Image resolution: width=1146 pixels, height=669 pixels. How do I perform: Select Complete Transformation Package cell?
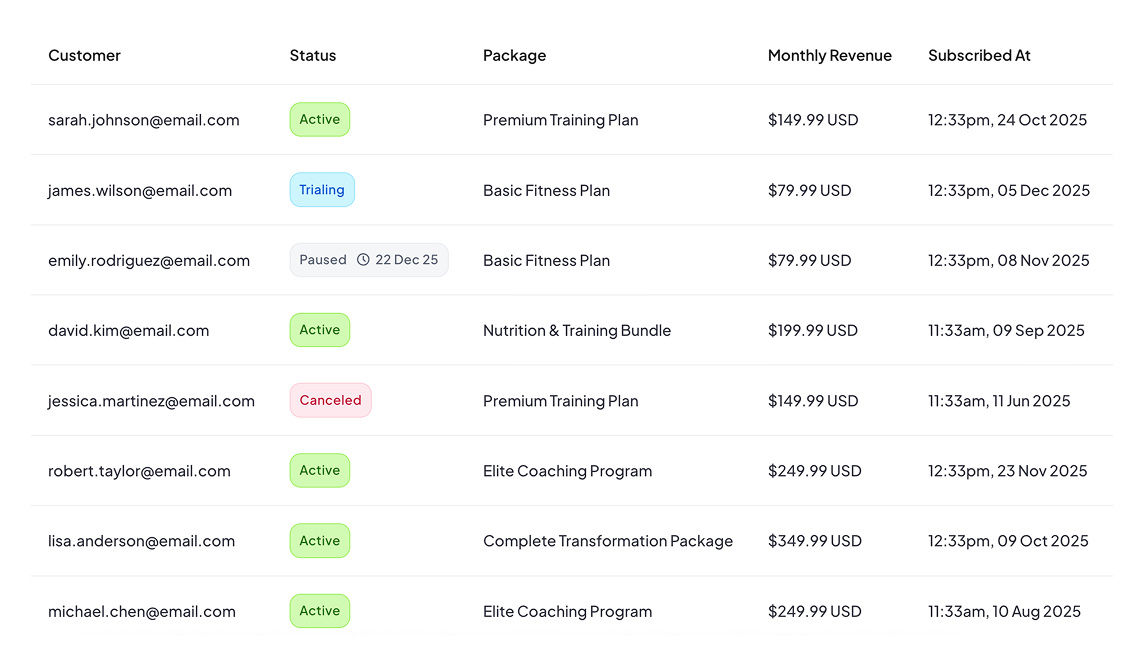(x=607, y=541)
